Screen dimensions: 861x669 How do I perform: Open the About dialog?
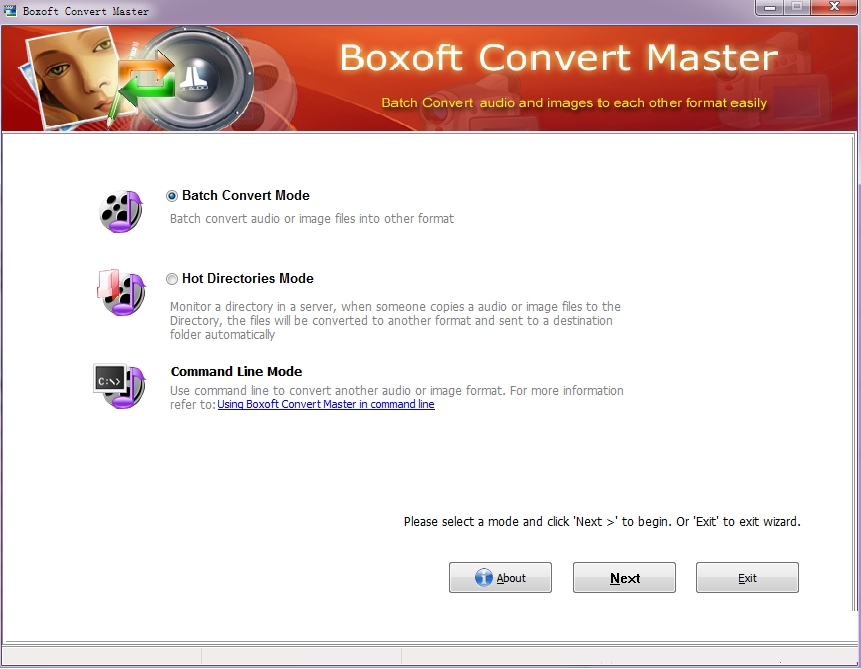click(x=500, y=577)
